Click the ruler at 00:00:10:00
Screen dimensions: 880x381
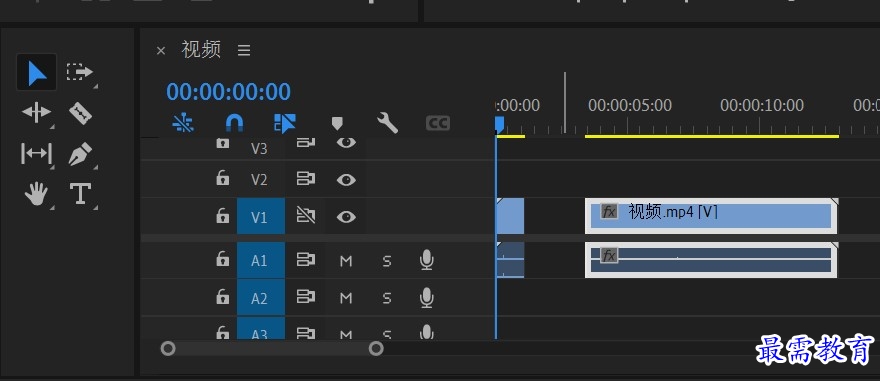tap(762, 105)
